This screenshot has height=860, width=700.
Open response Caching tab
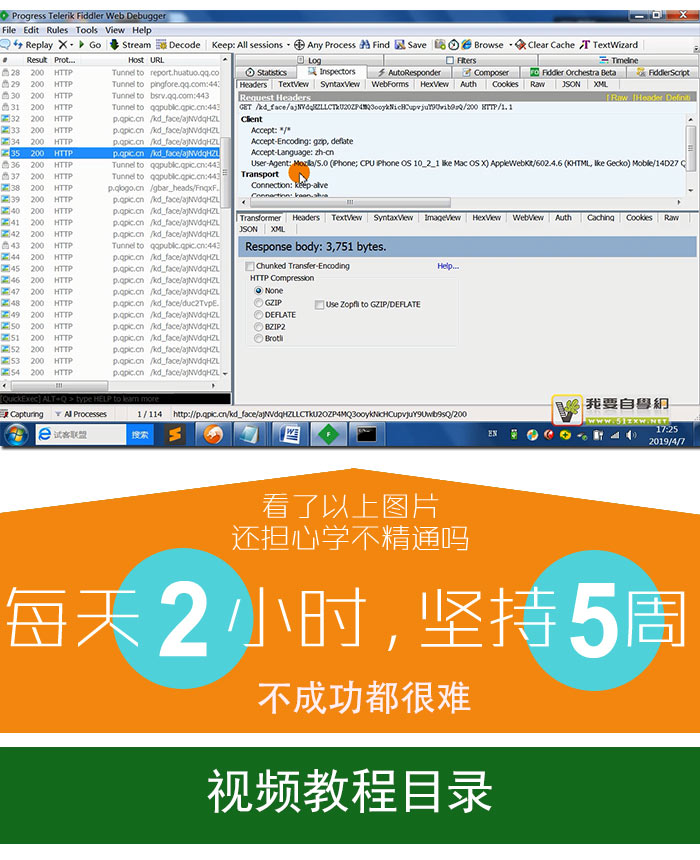point(600,218)
